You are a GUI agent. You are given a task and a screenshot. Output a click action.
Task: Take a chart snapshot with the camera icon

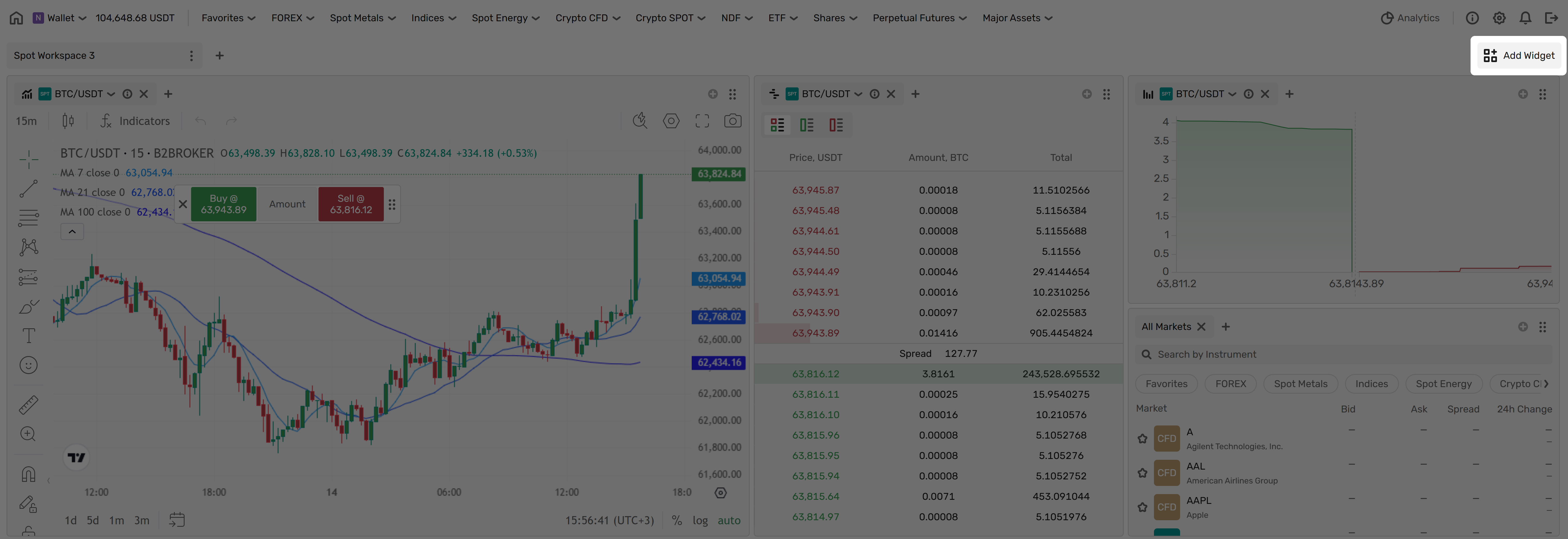pos(733,121)
